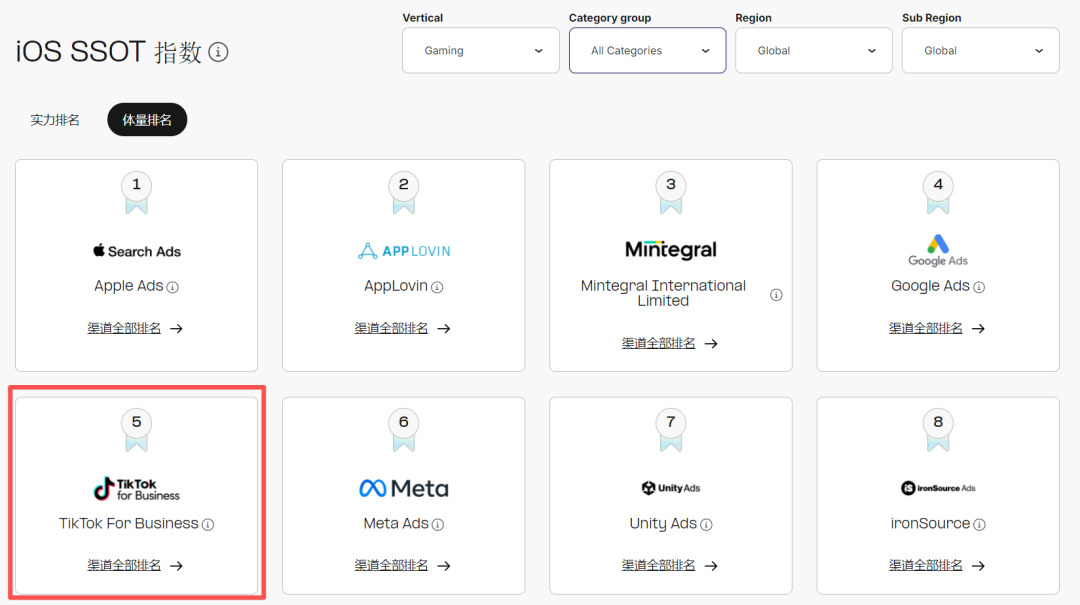Click the Meta Ads name text
Screen dimensions: 1080x605
396,524
